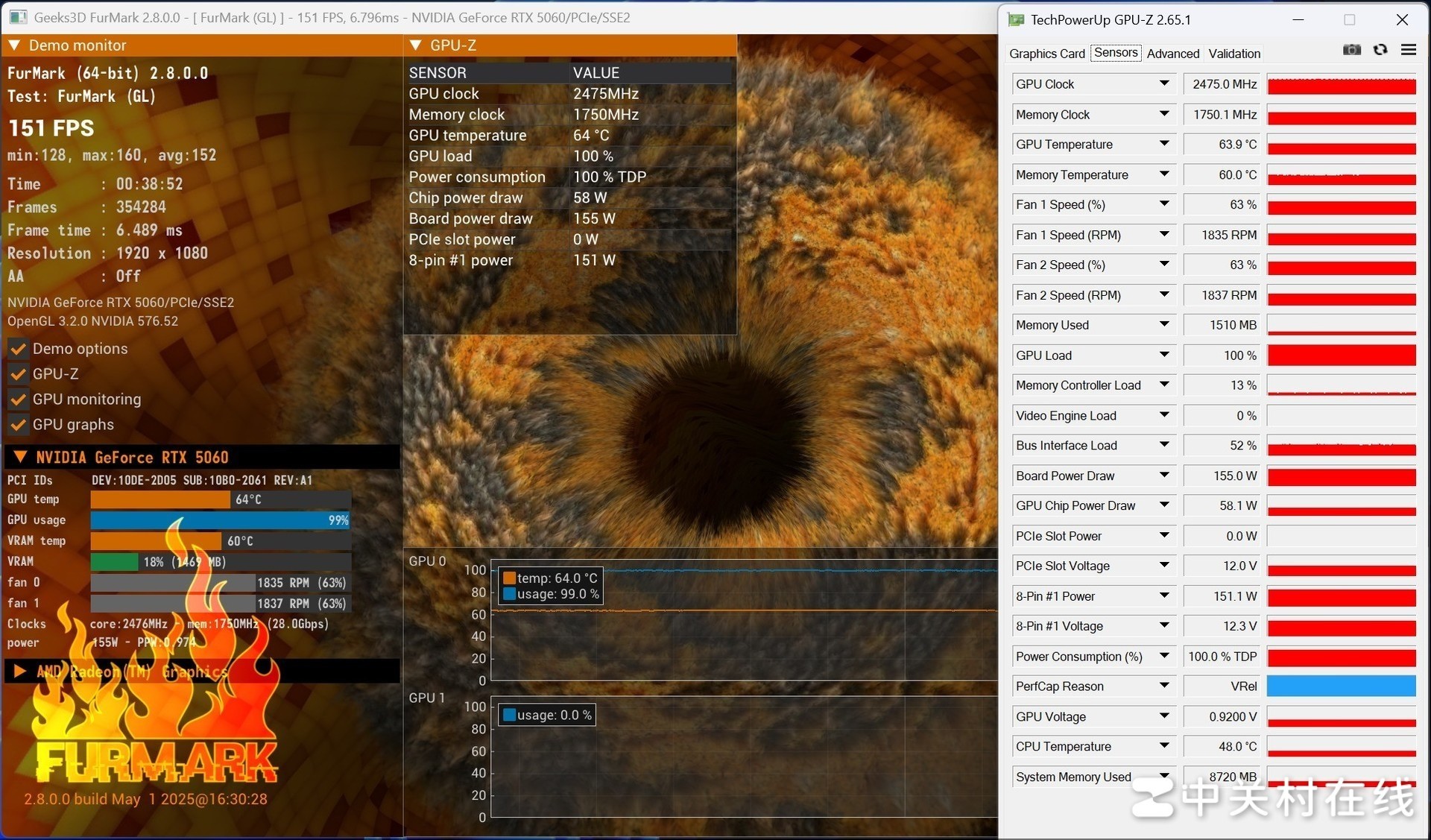The width and height of the screenshot is (1431, 840).
Task: Collapse the NVIDIA GeForce RTX 5060 section
Action: pos(20,458)
